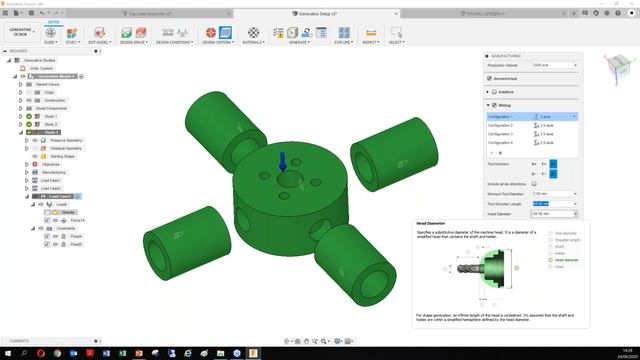The image size is (640, 360).
Task: Toggle the Unrestricted checkbox
Action: (489, 78)
